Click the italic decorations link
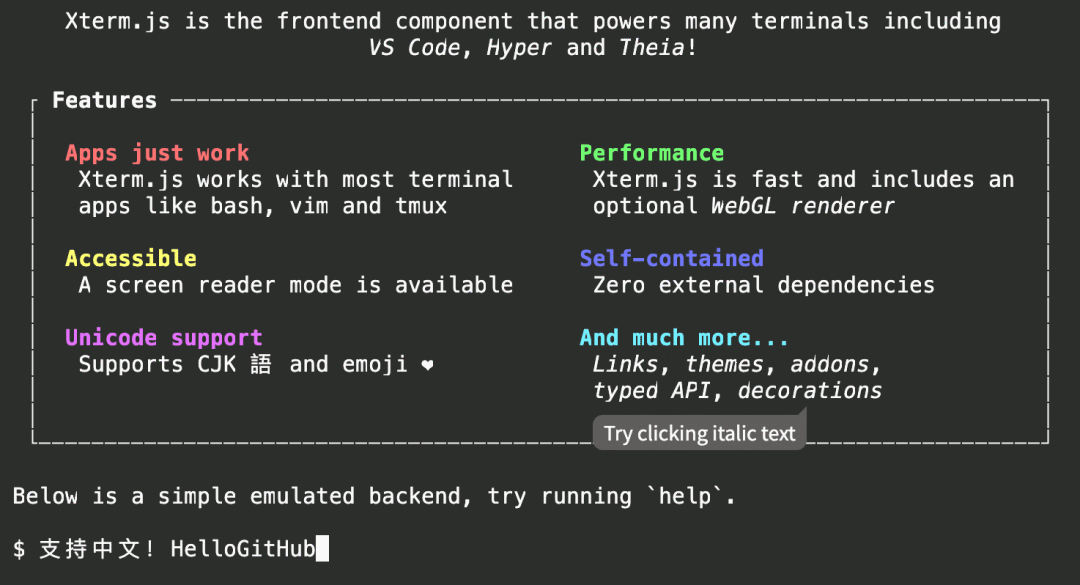Viewport: 1080px width, 585px height. click(x=809, y=391)
